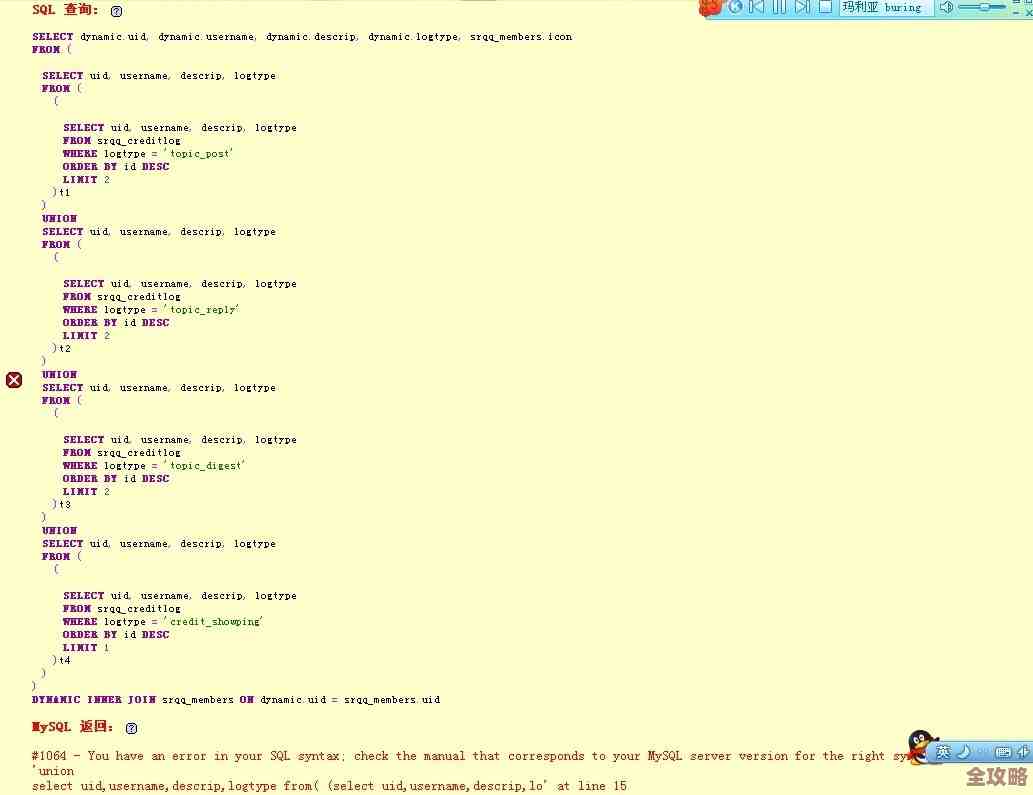Click the SELECT keyword on the first query line

[x=52, y=37]
